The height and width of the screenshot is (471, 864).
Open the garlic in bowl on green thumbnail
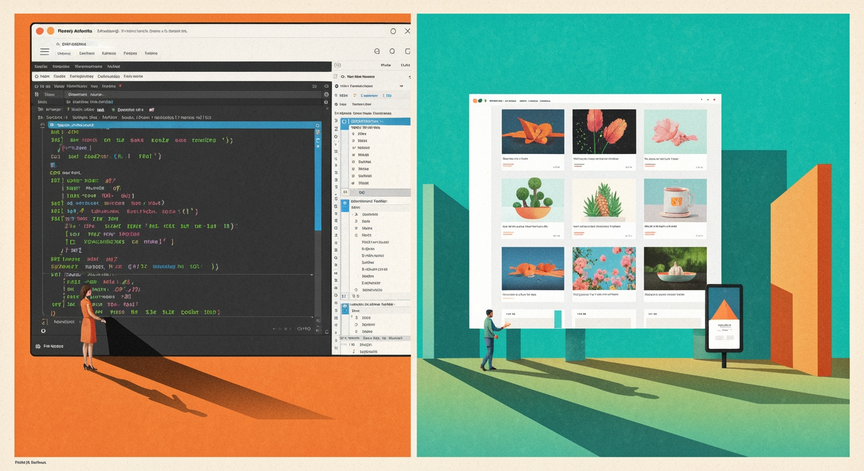pos(675,268)
